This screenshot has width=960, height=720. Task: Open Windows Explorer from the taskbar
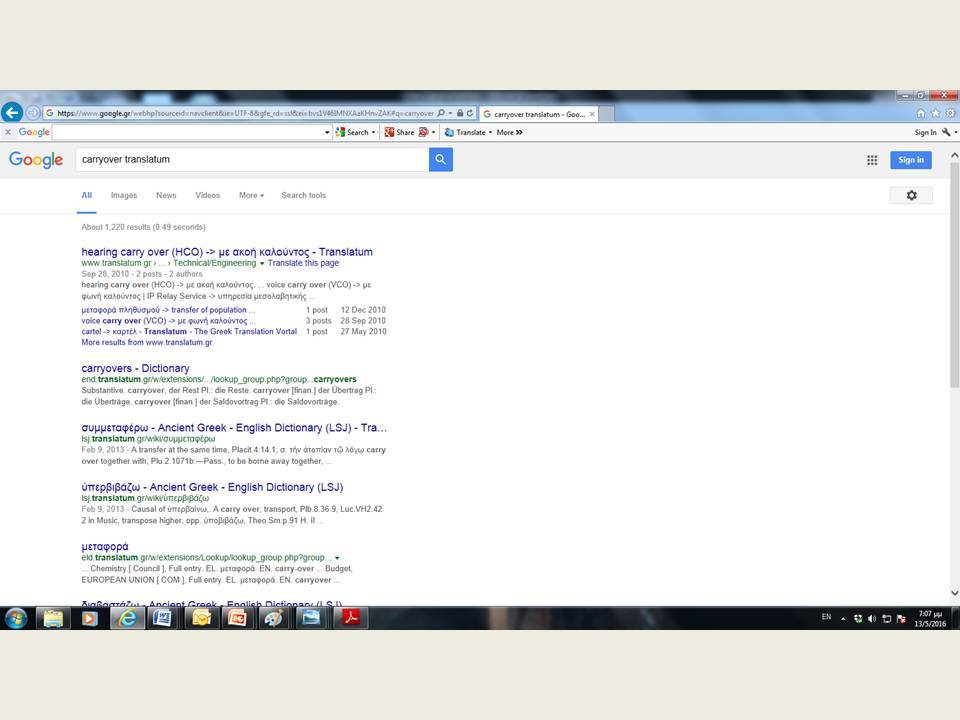(53, 618)
